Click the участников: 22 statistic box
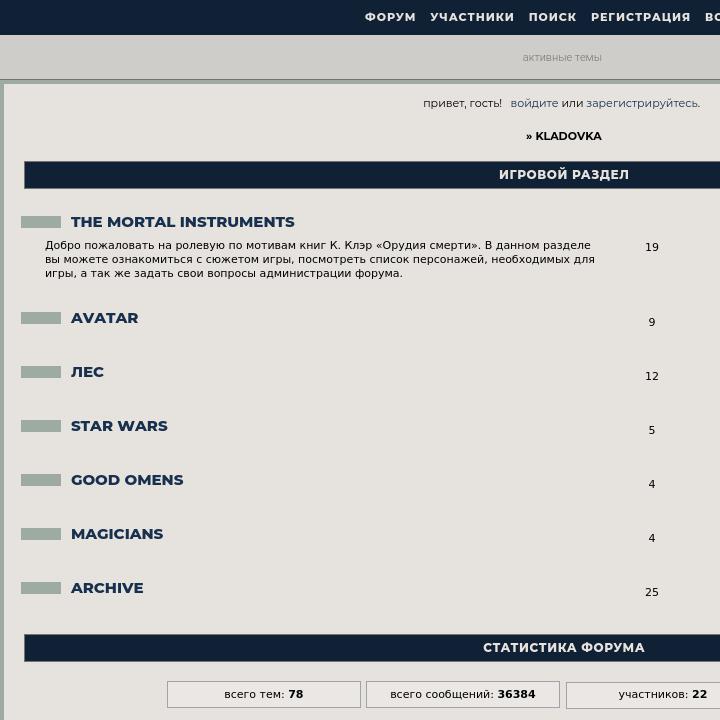This screenshot has width=720, height=720. point(643,694)
